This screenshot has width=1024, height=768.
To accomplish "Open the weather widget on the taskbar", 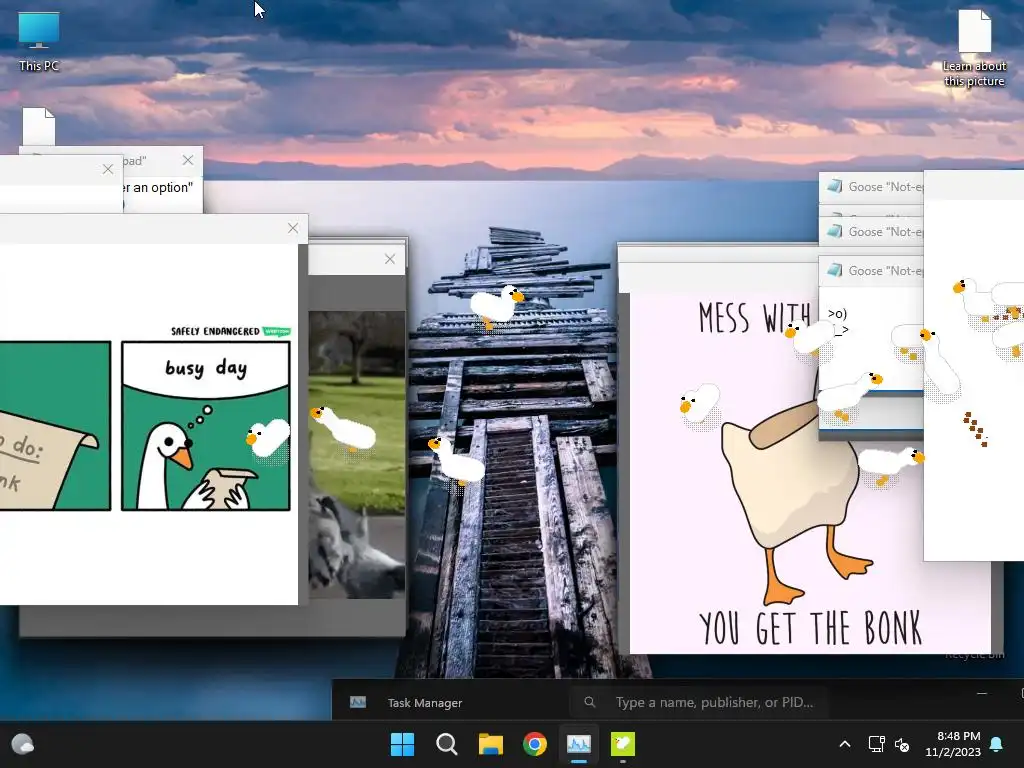I will click(x=23, y=744).
